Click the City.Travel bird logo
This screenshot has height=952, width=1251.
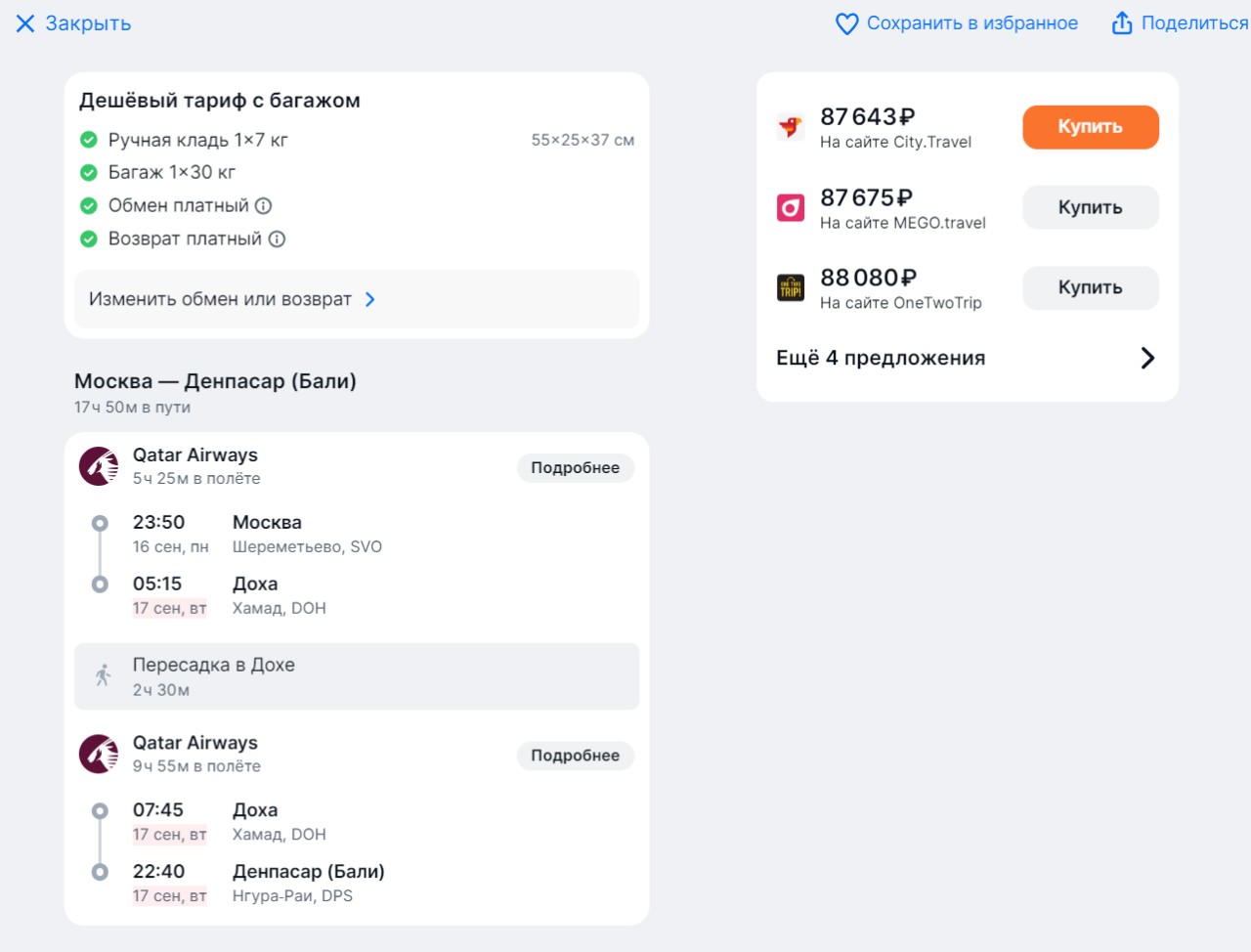point(790,126)
